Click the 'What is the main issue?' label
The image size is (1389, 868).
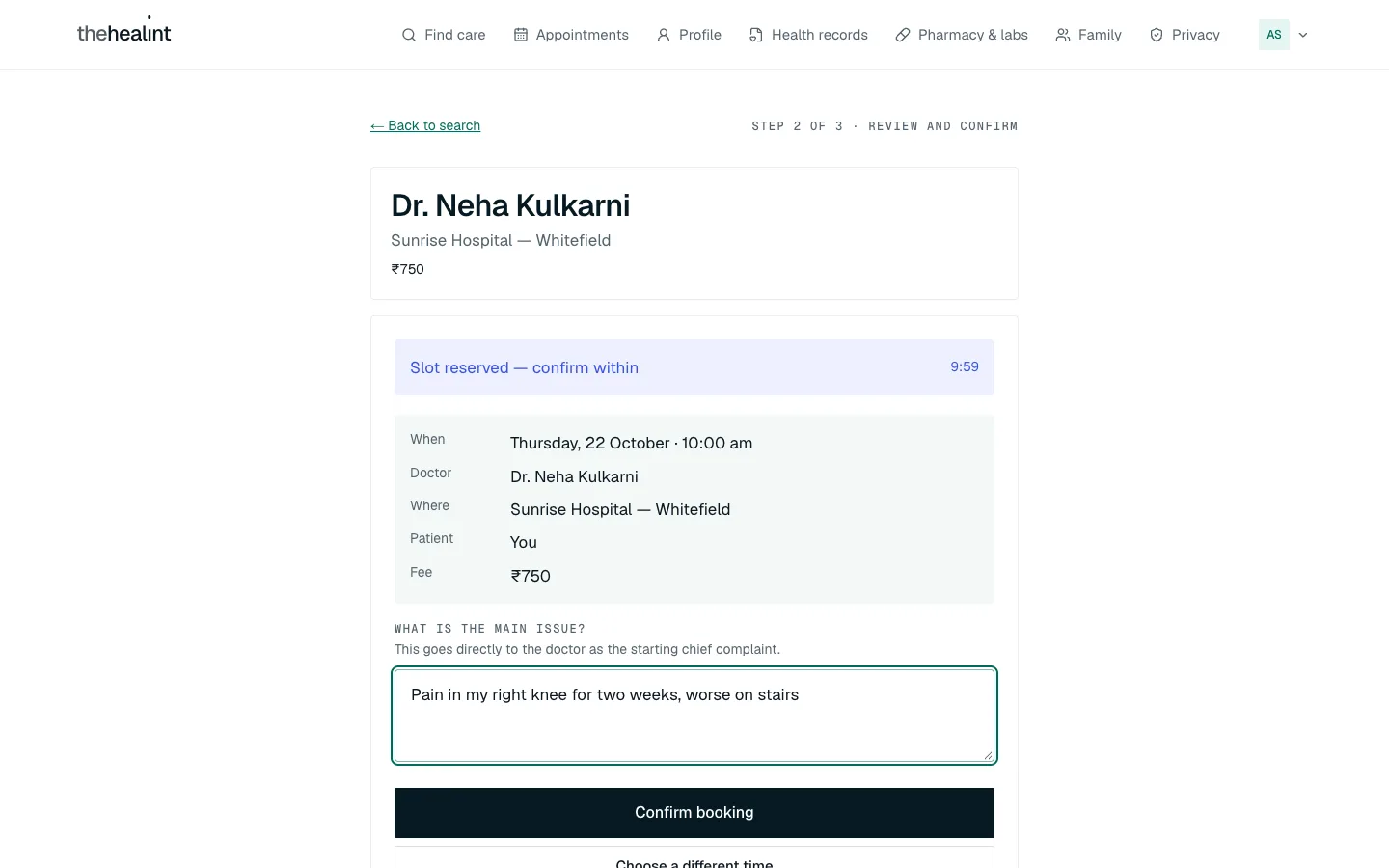tap(490, 629)
